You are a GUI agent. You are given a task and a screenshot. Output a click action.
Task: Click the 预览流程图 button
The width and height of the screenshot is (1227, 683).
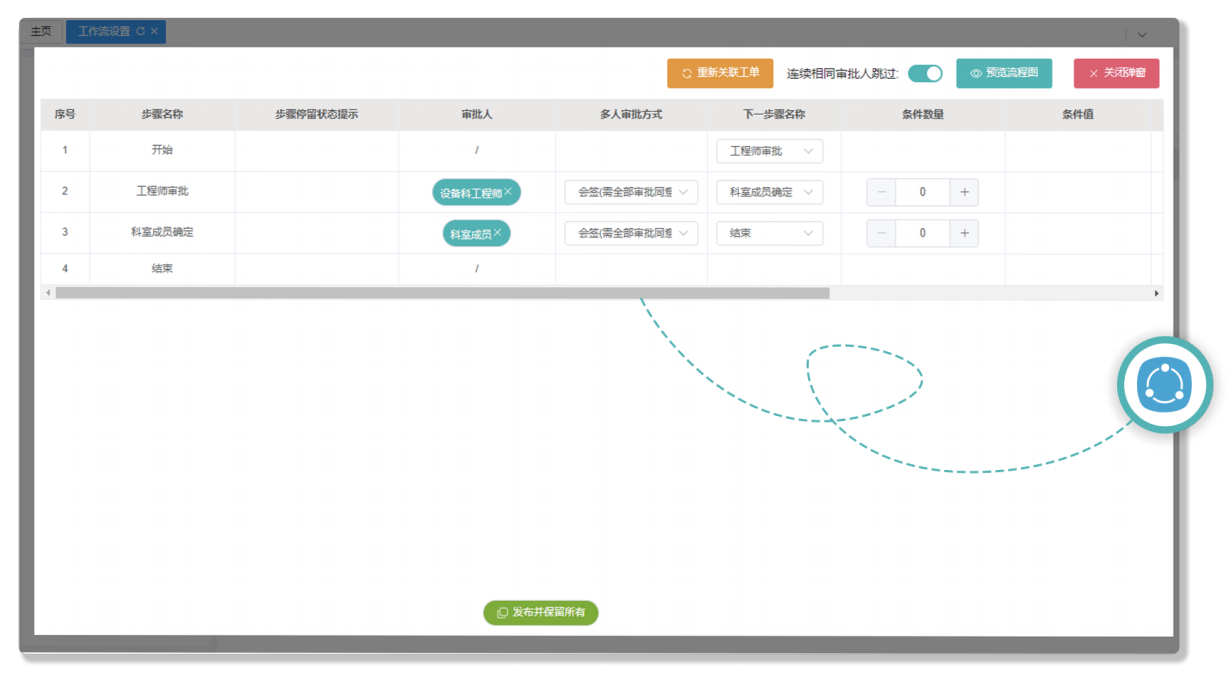(1004, 73)
